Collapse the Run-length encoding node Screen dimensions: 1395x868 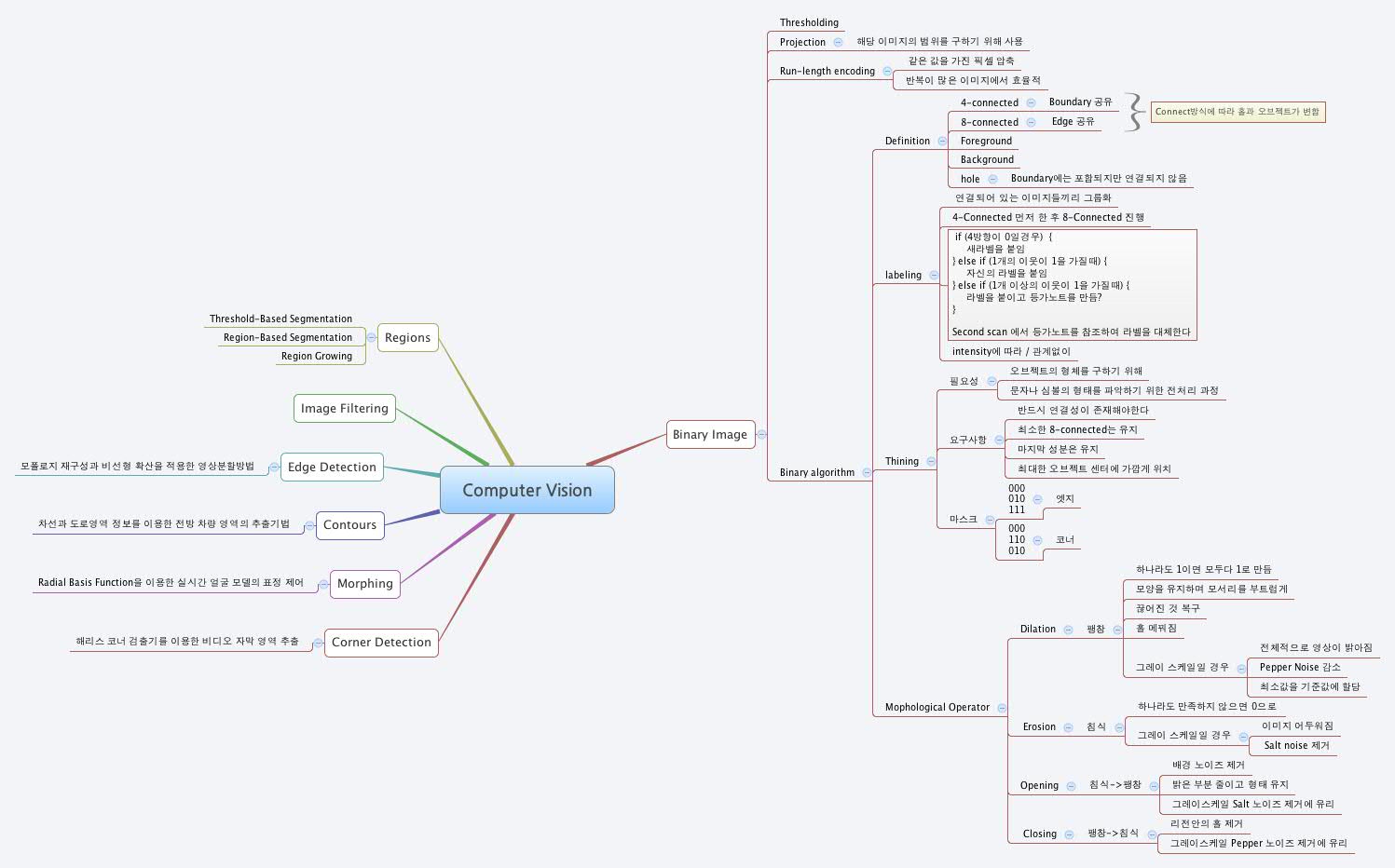click(x=887, y=71)
